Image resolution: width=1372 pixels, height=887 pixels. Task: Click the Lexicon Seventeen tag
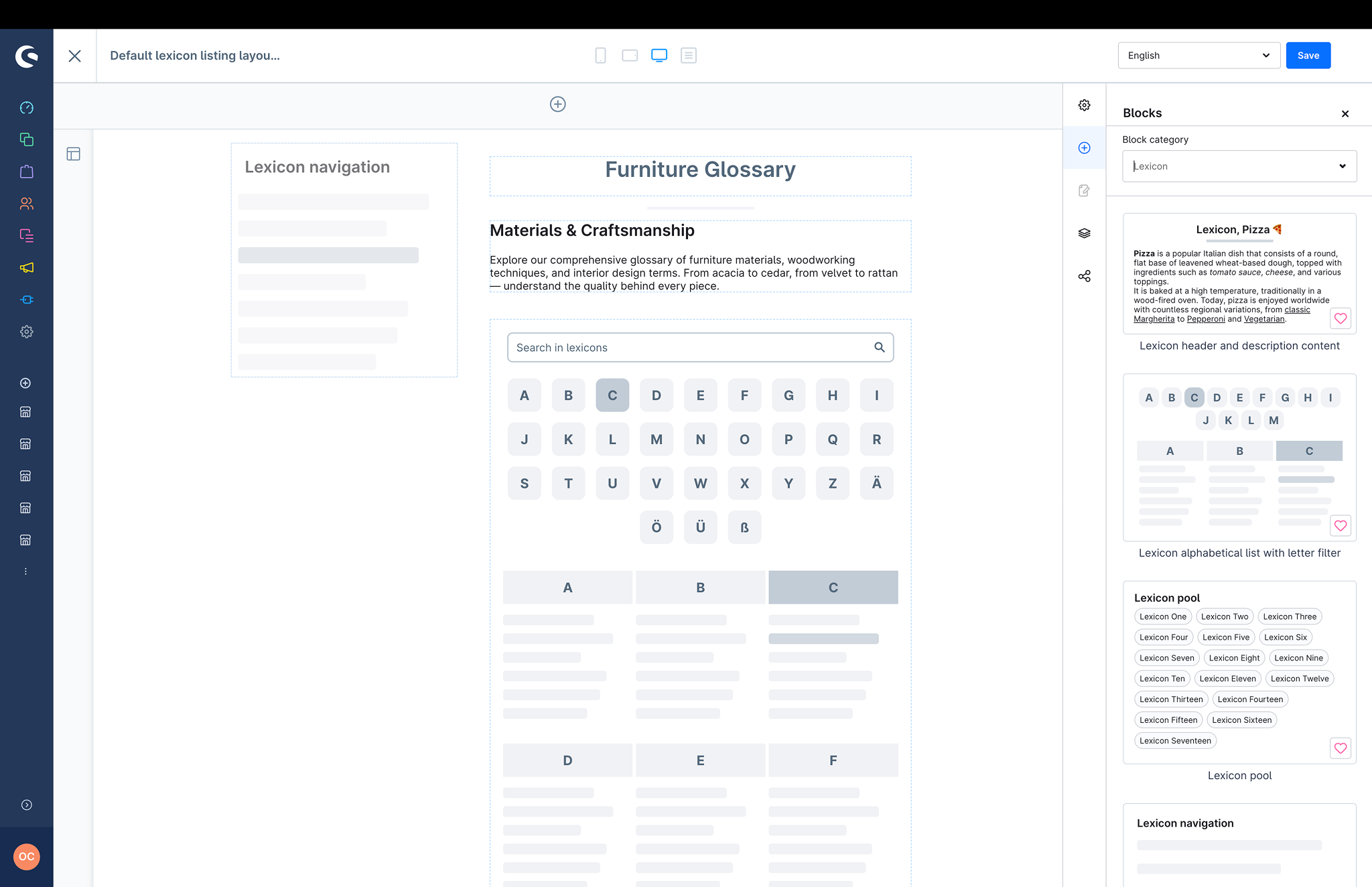(1175, 741)
